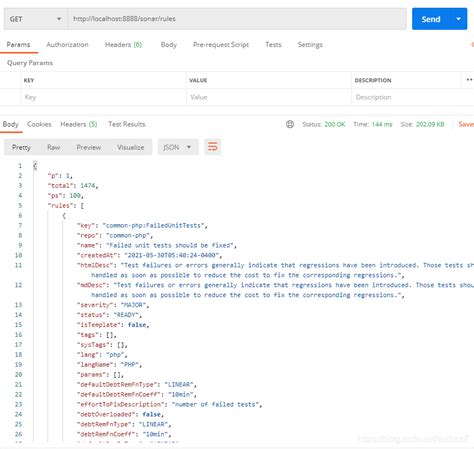Open the JSON format dropdown
Viewport: 474px width, 449px height.
(x=178, y=147)
